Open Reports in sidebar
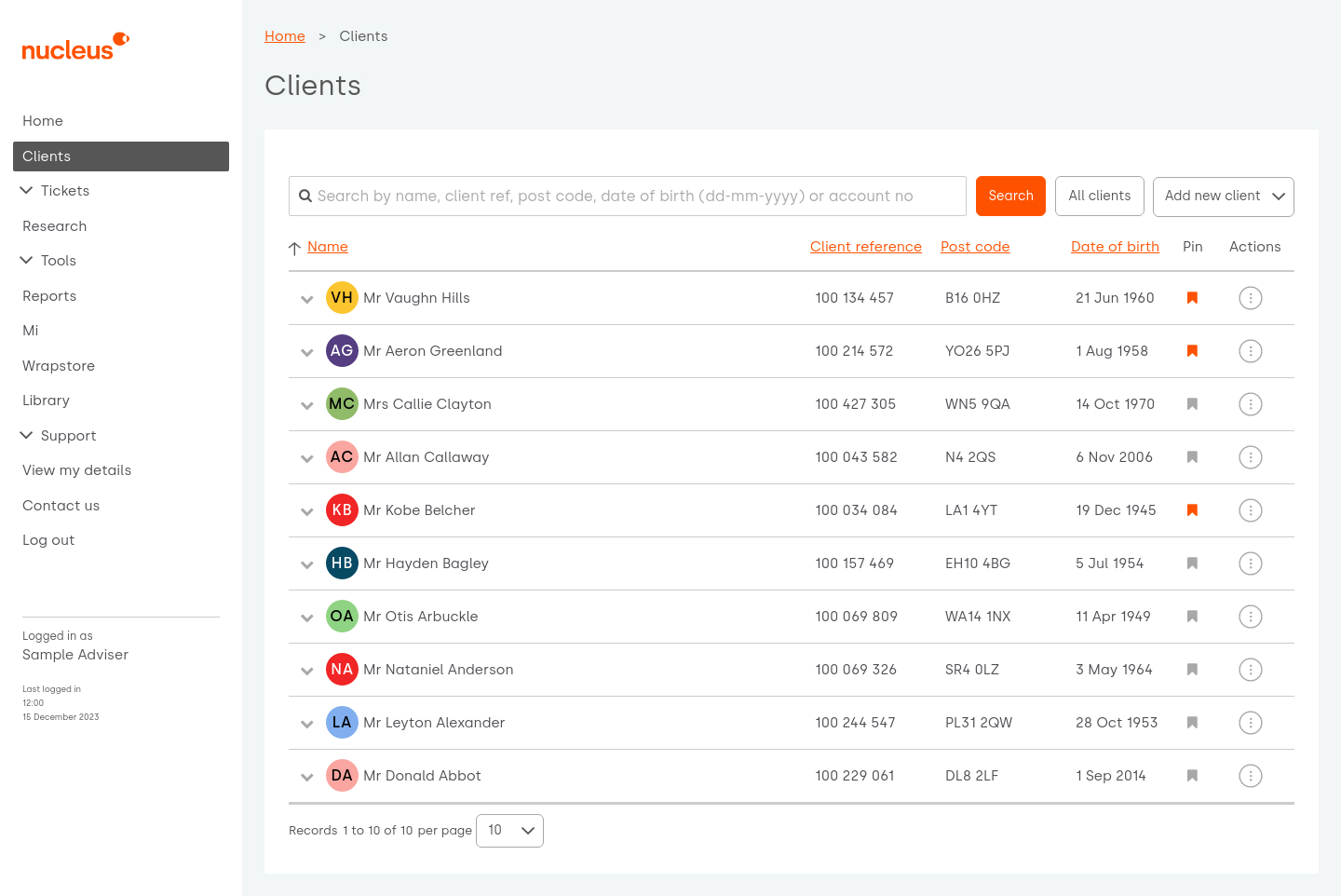The width and height of the screenshot is (1341, 896). [x=49, y=296]
